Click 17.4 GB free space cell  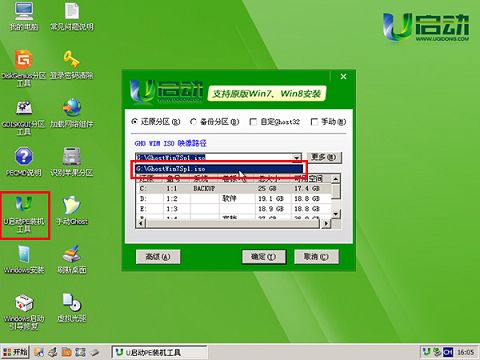point(307,189)
